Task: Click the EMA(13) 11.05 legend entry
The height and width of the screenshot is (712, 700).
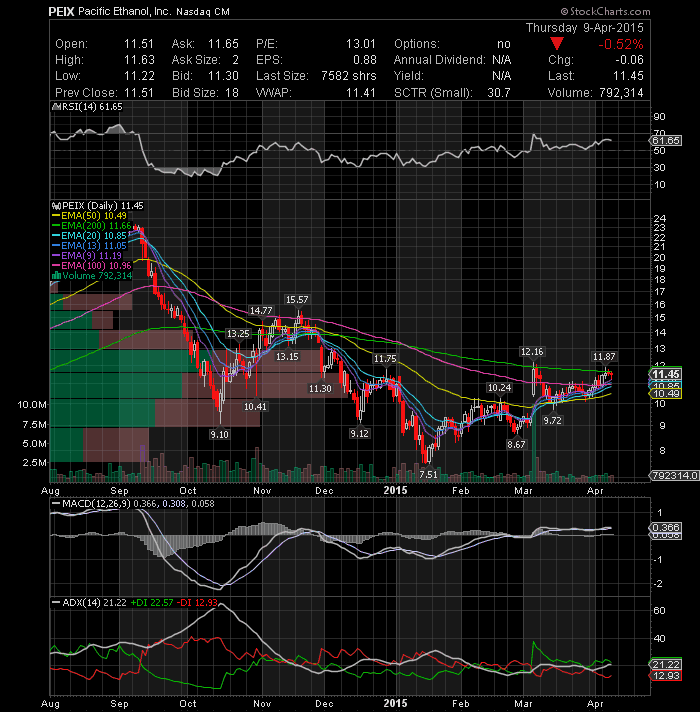Action: [x=89, y=246]
